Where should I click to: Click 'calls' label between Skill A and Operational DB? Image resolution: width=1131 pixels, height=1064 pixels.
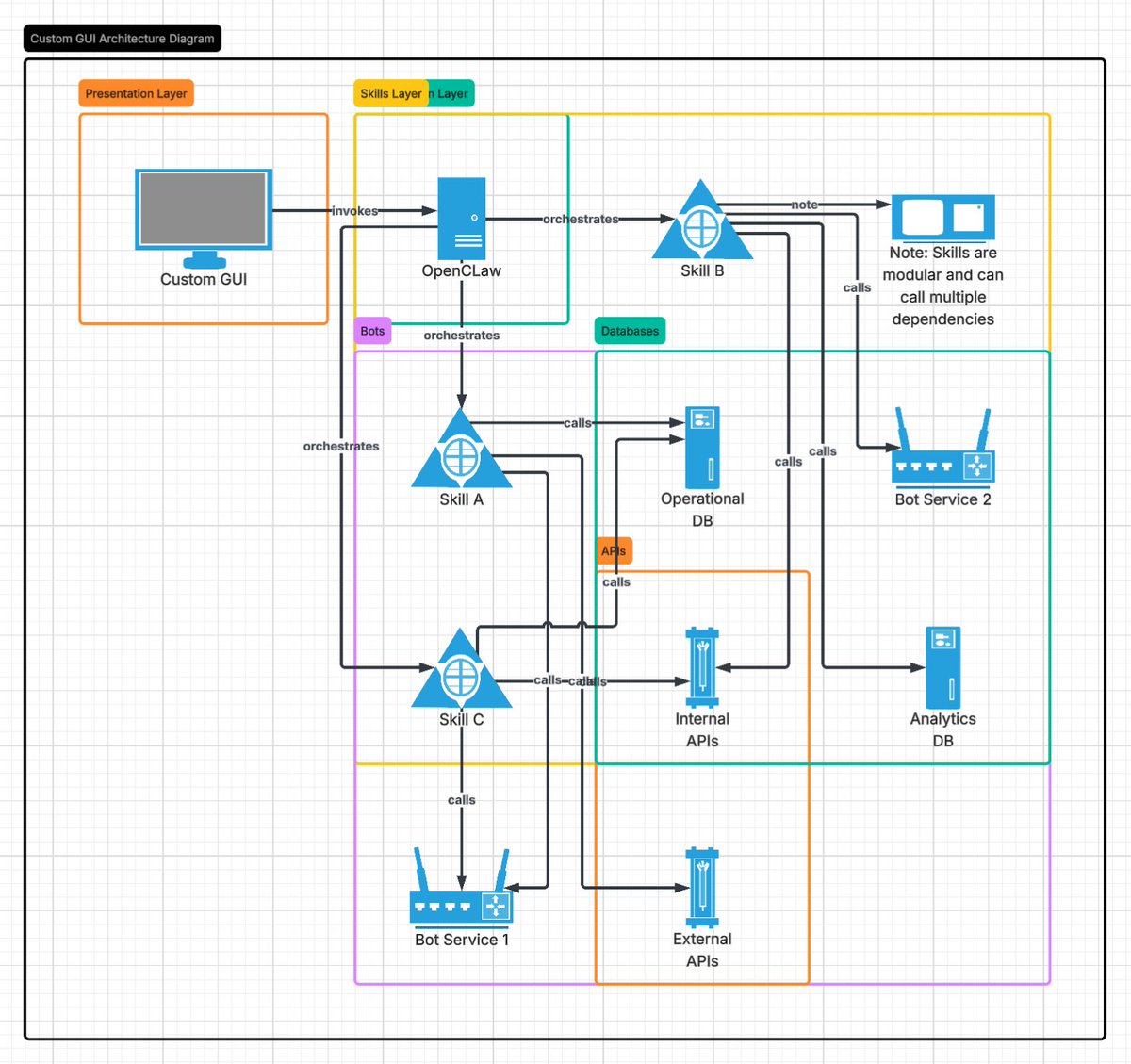point(578,423)
